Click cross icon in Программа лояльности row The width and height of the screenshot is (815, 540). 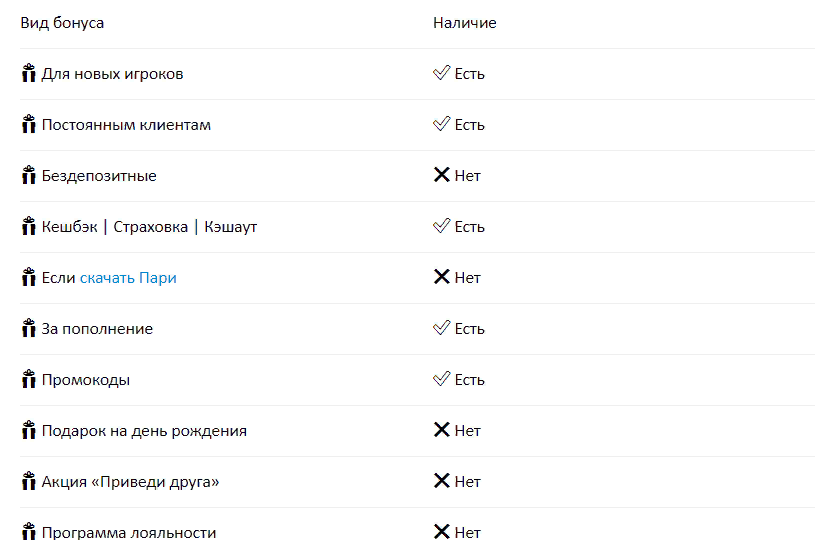coord(441,531)
